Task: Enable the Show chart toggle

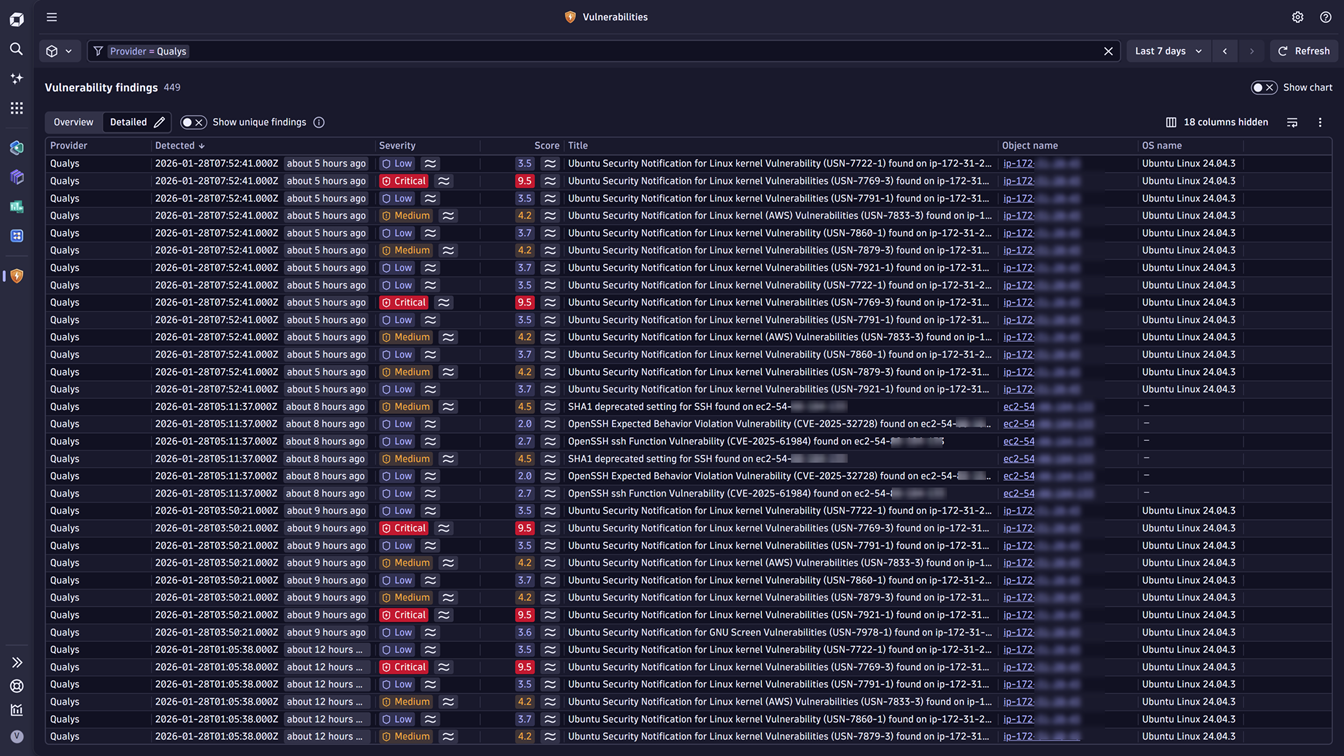Action: coord(1263,88)
